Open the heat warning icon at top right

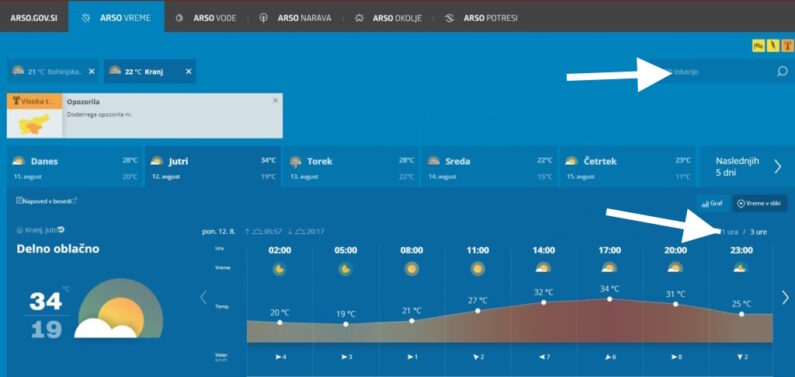point(786,46)
